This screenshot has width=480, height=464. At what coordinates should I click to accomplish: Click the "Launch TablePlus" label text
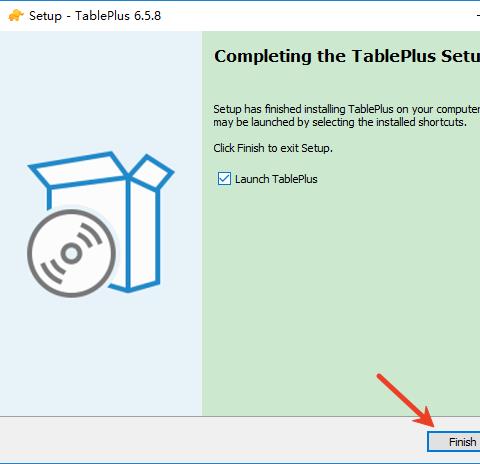[276, 179]
